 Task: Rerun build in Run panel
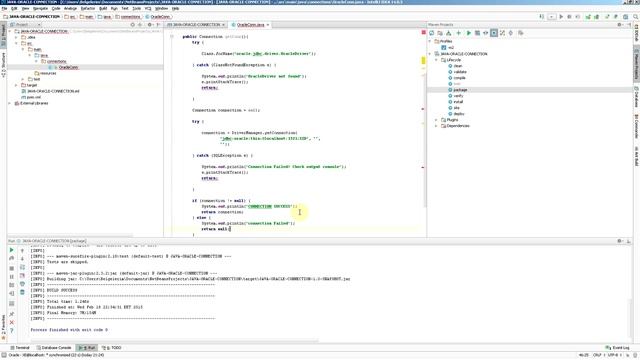tap(11, 250)
